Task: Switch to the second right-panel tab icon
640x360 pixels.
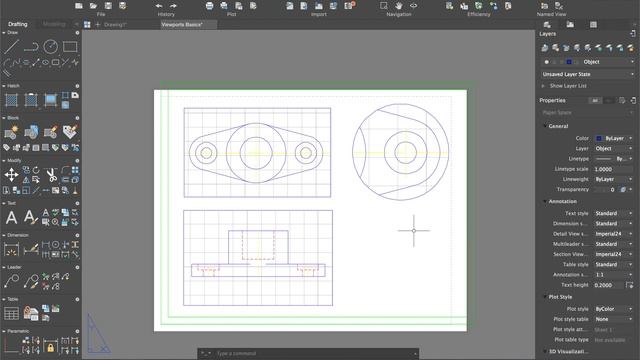Action: pyautogui.click(x=570, y=24)
